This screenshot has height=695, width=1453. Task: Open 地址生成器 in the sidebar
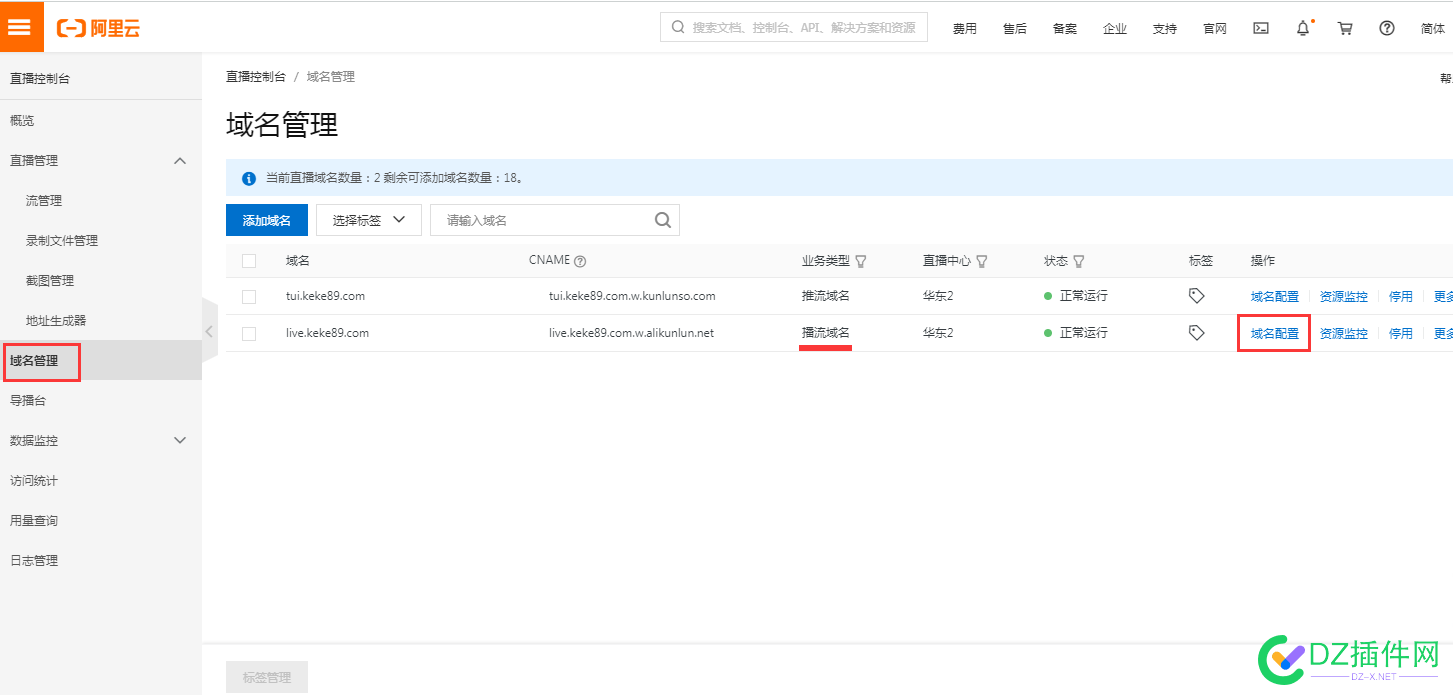(56, 320)
